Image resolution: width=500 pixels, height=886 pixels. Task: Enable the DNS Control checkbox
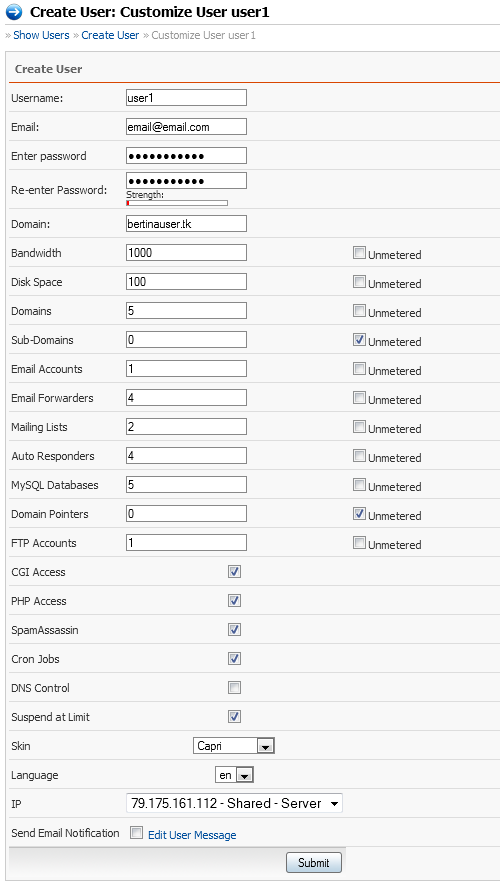click(234, 688)
